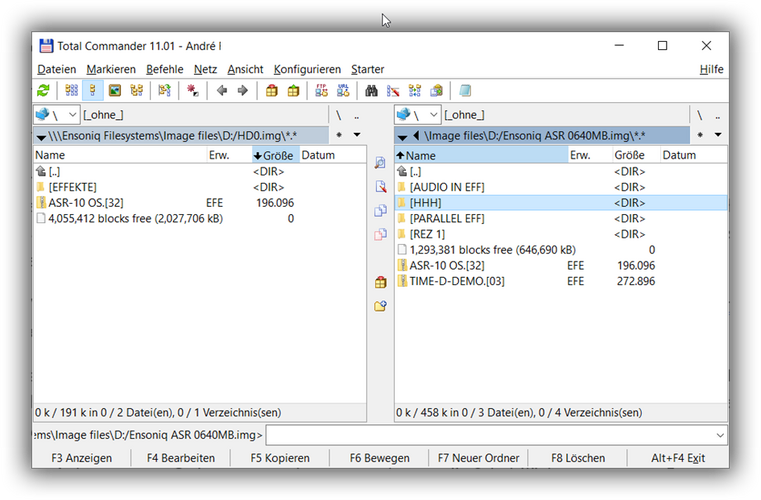761x500 pixels.
Task: Open the Konfigurieren menu
Action: pyautogui.click(x=307, y=69)
